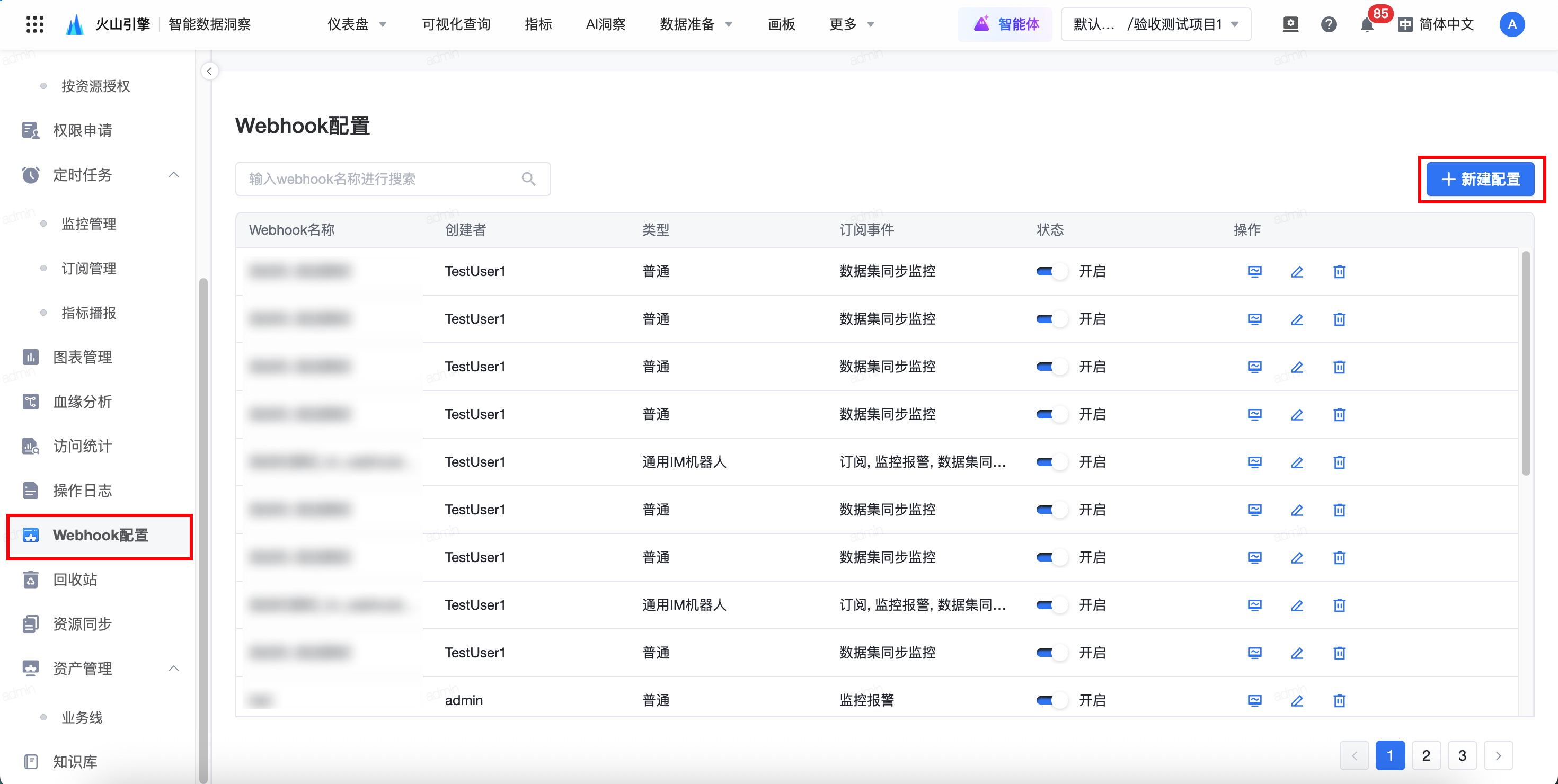1558x784 pixels.
Task: Click the webhook name search field
Action: [x=381, y=179]
